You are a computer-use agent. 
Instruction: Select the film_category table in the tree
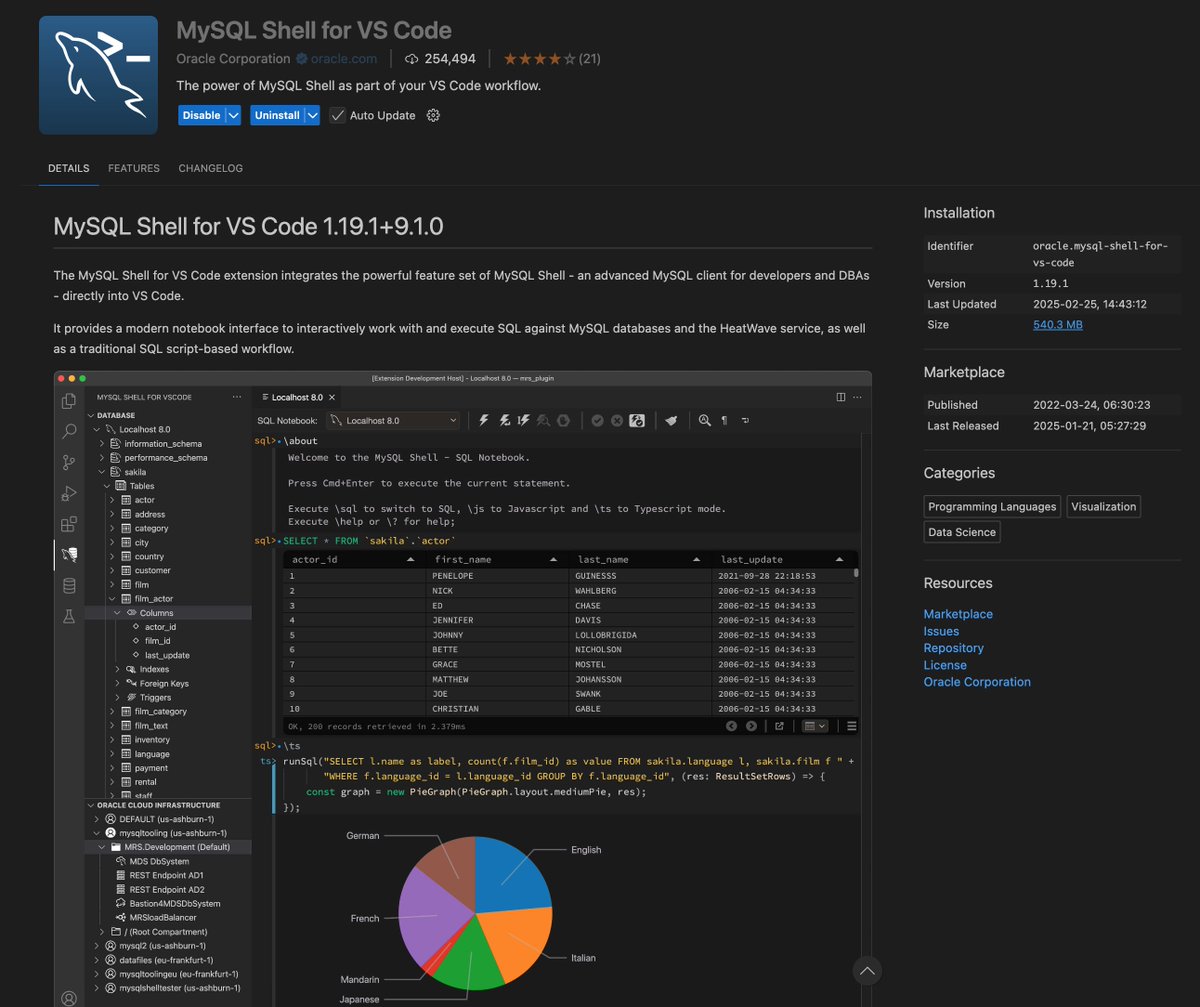(160, 712)
